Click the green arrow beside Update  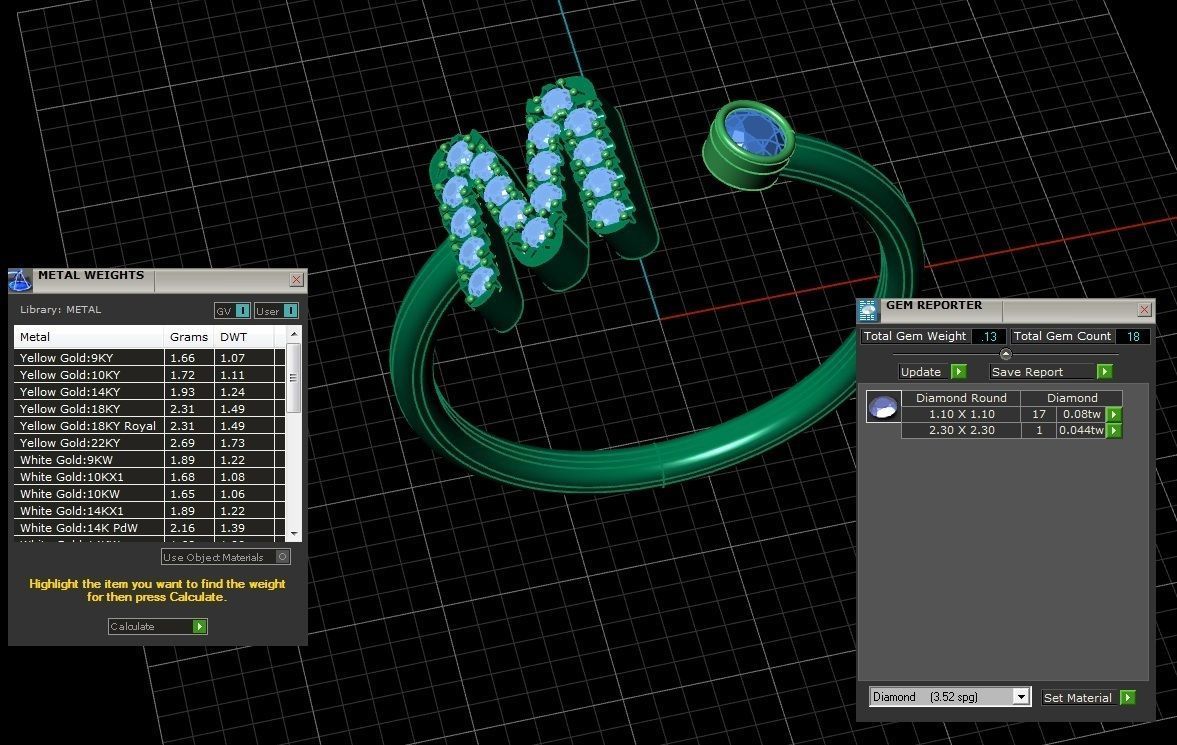(x=958, y=372)
